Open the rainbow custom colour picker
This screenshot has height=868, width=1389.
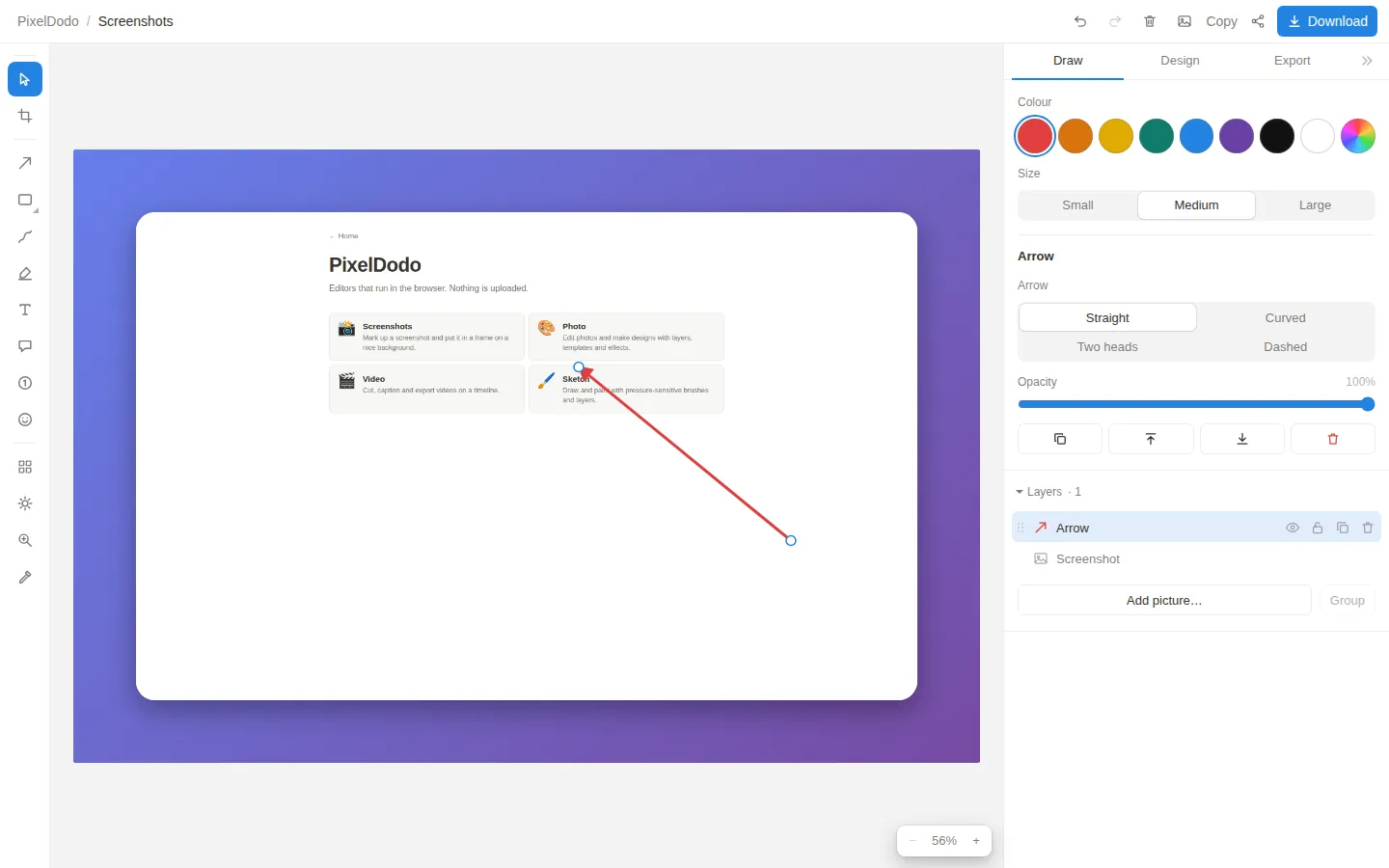coord(1358,136)
